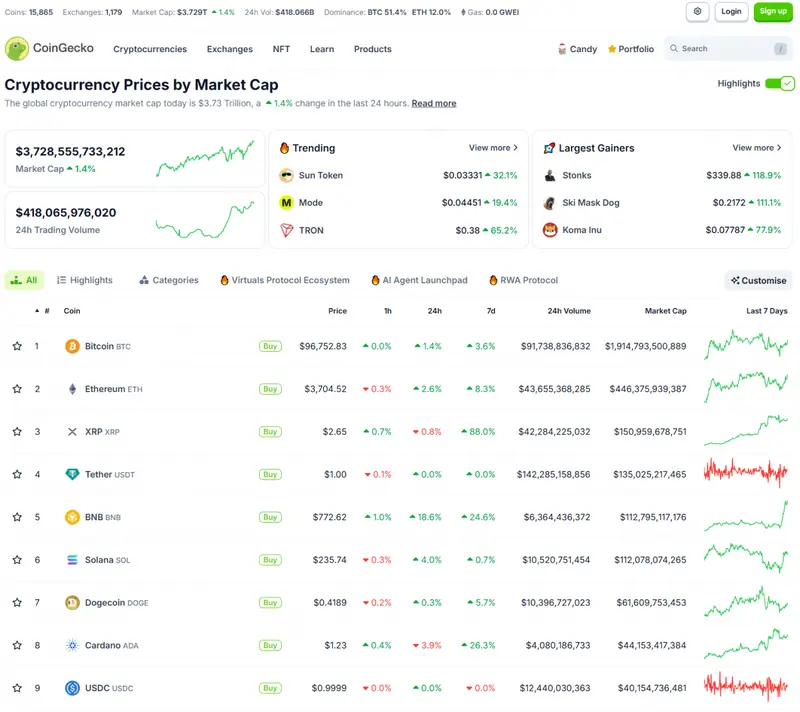This screenshot has width=800, height=712.
Task: Open the Products menu
Action: point(373,49)
